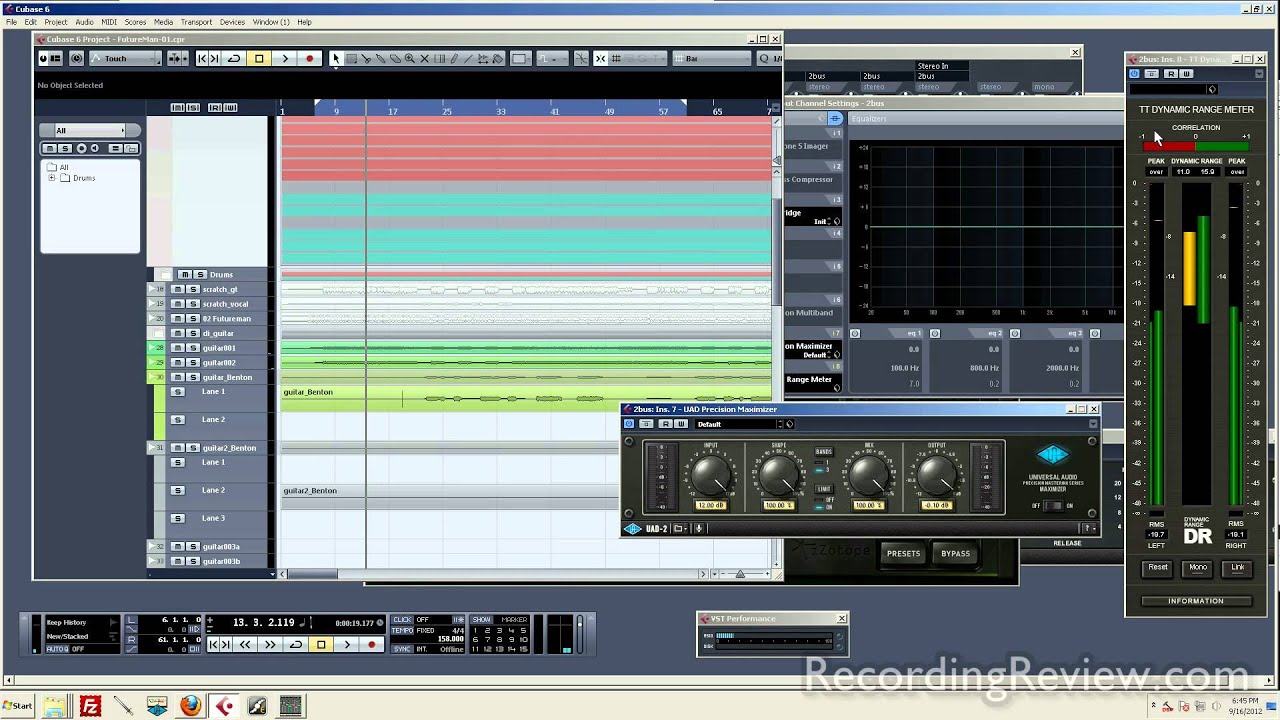Open the File menu

[x=11, y=22]
